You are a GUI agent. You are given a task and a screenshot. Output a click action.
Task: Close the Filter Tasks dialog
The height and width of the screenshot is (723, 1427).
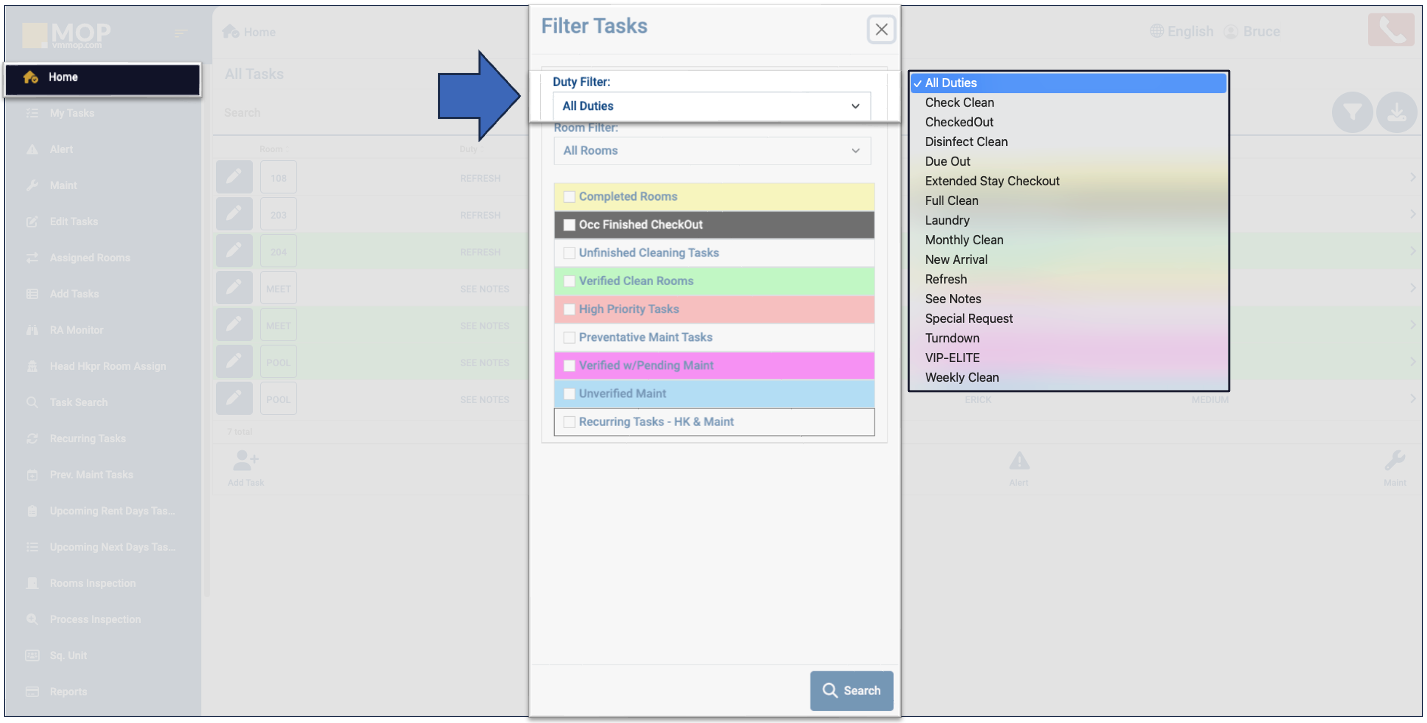pyautogui.click(x=881, y=30)
